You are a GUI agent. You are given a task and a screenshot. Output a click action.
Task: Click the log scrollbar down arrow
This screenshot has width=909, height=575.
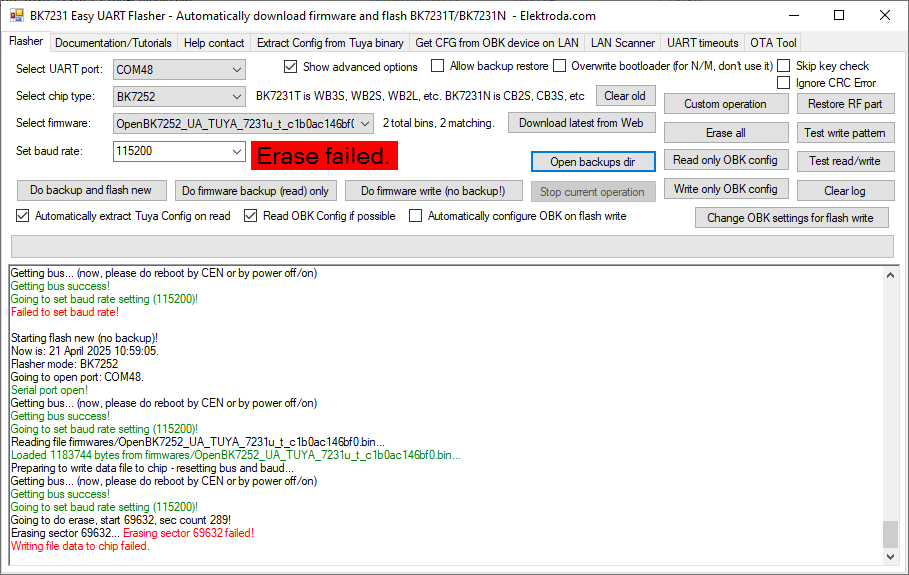click(890, 557)
